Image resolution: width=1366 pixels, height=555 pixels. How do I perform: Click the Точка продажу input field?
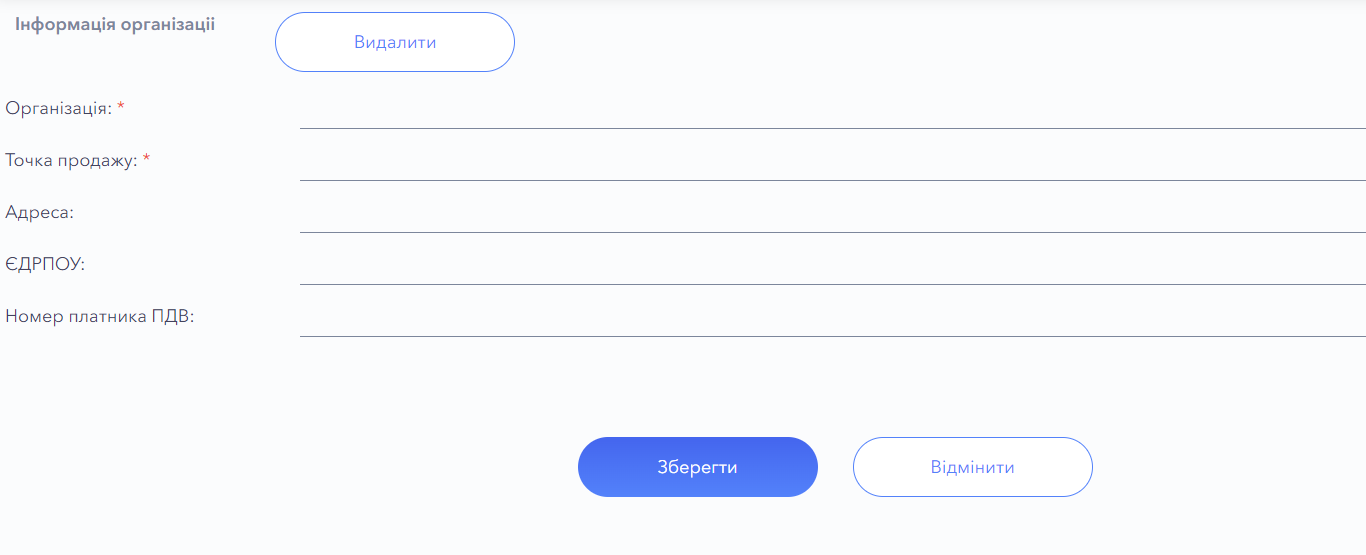(832, 163)
